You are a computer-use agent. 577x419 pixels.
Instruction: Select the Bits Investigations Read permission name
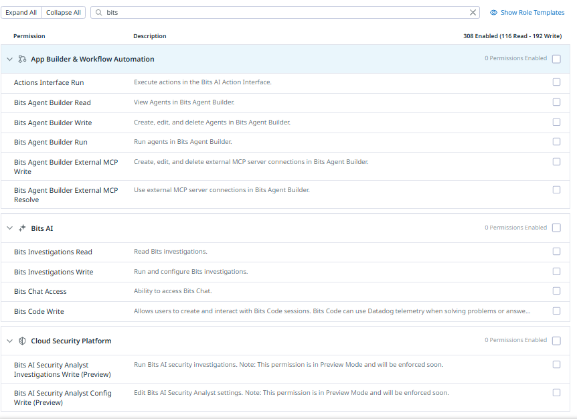pyautogui.click(x=53, y=252)
